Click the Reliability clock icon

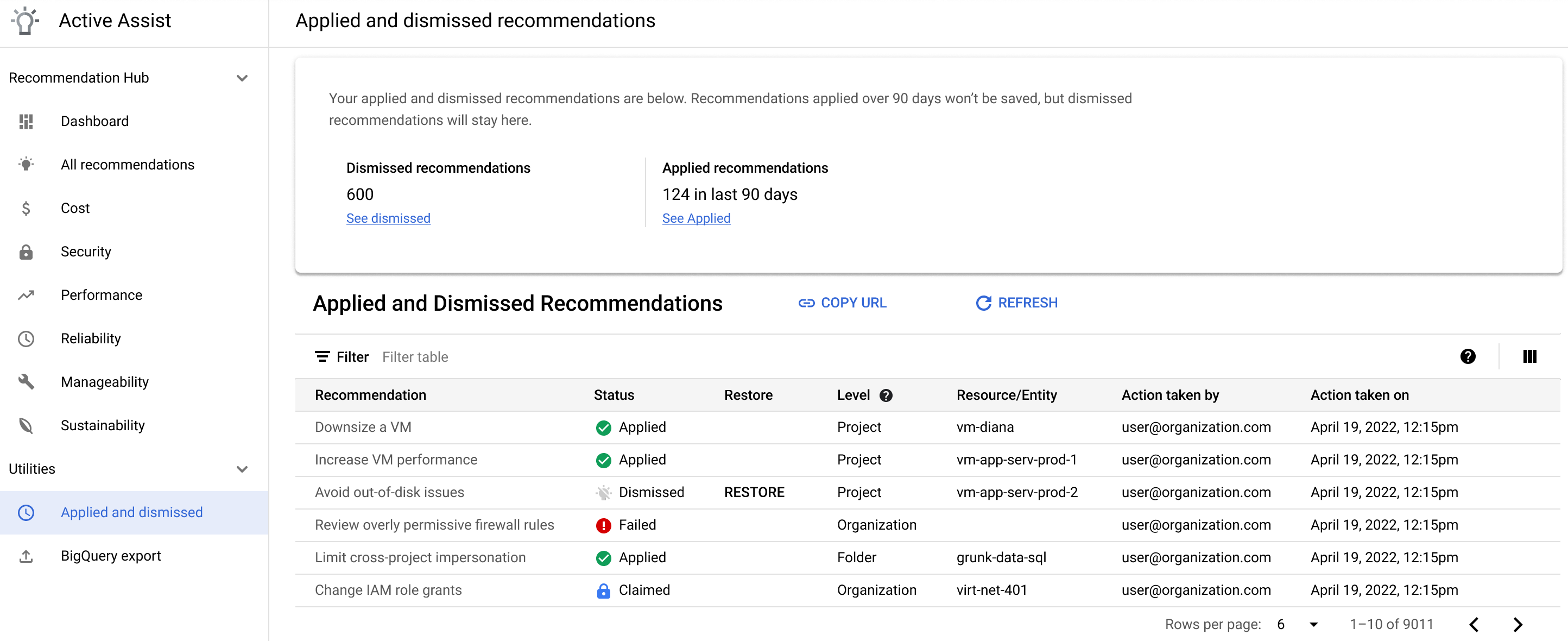point(27,338)
